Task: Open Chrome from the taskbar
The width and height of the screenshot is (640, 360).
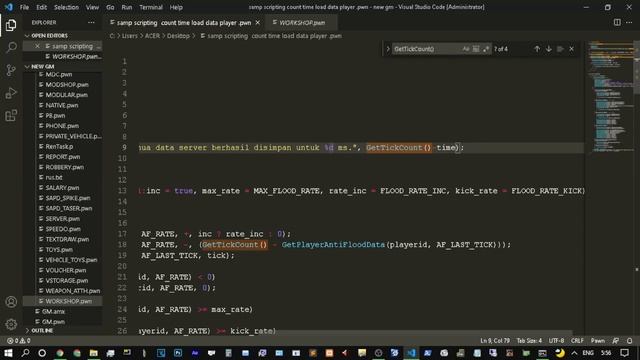Action: tap(60, 353)
